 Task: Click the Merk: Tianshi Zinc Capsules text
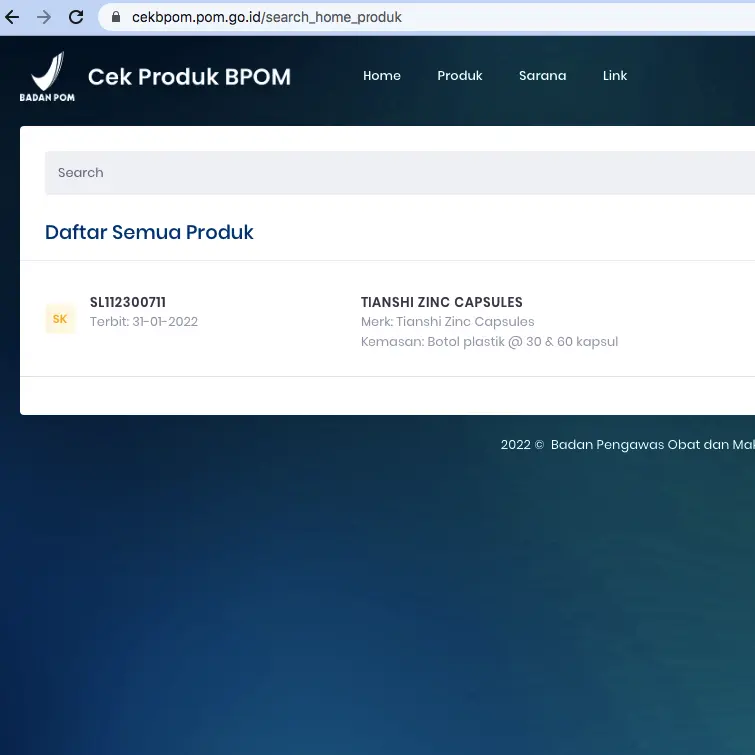tap(448, 322)
